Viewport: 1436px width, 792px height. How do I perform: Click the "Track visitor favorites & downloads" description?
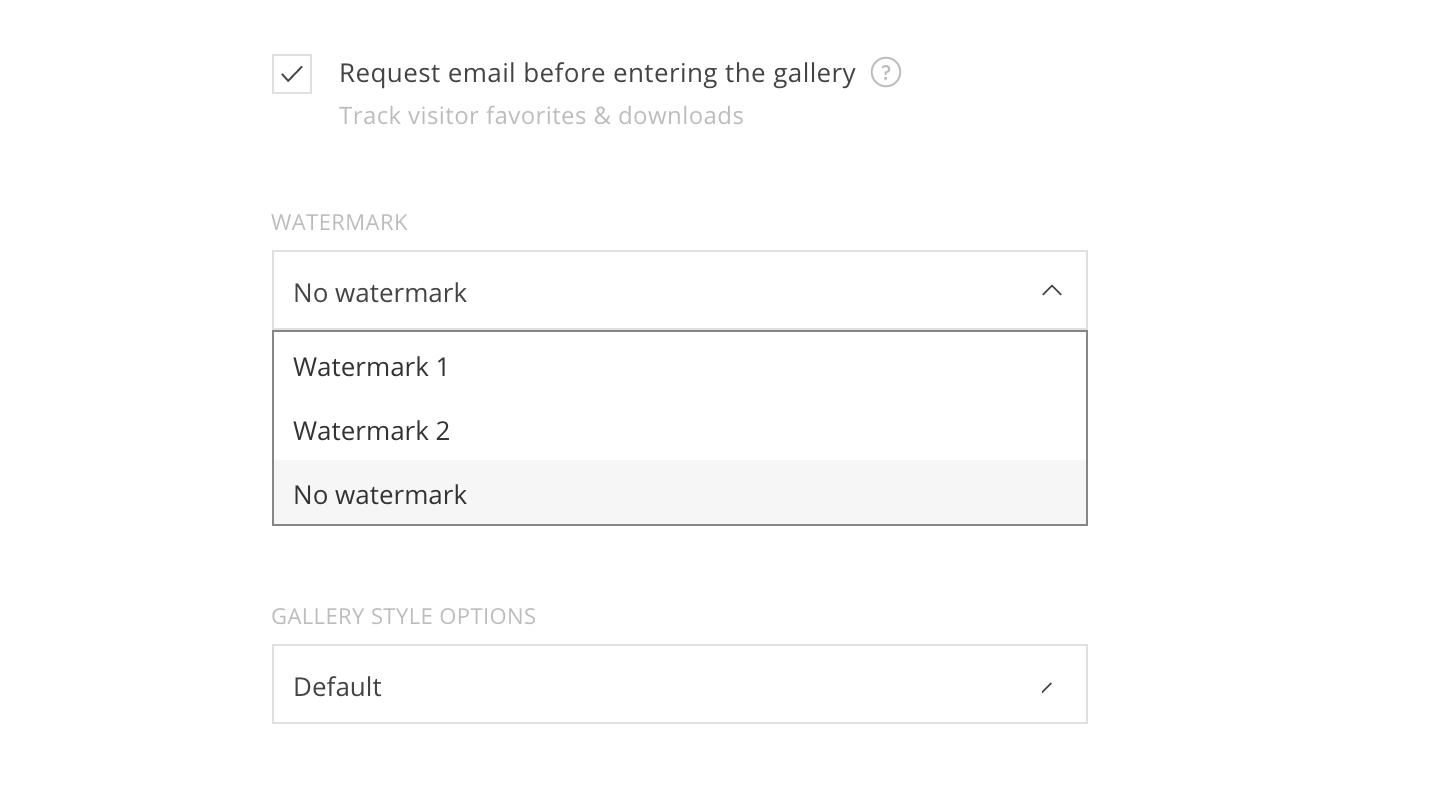541,116
